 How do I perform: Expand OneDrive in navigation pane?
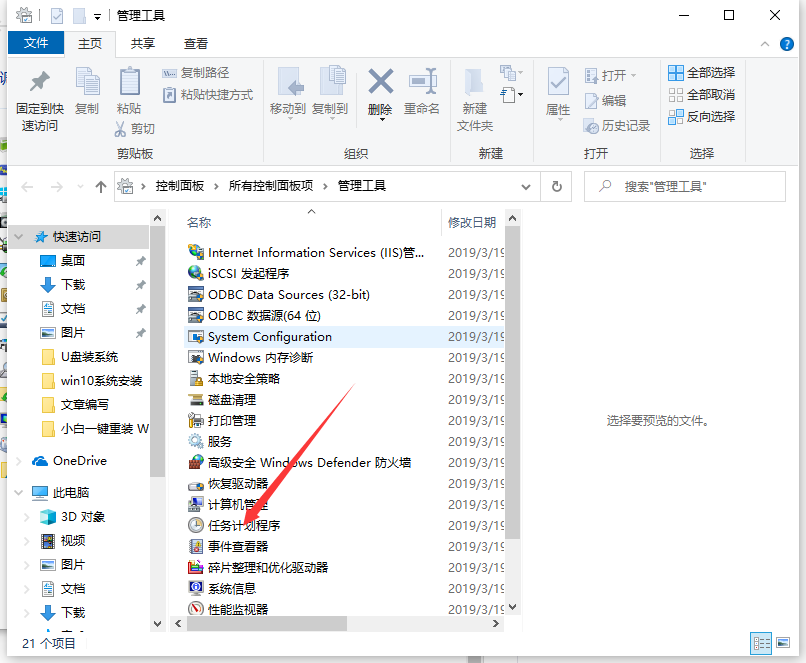pyautogui.click(x=20, y=461)
